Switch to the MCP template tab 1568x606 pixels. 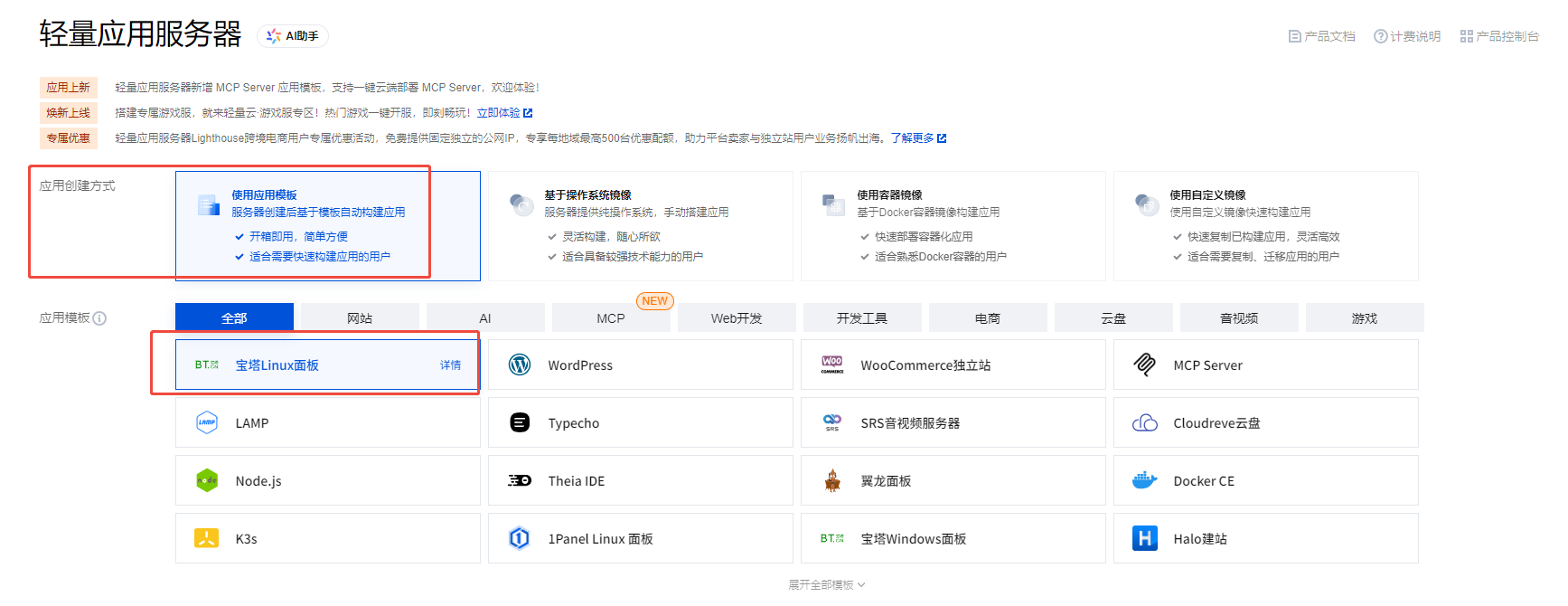(x=611, y=317)
